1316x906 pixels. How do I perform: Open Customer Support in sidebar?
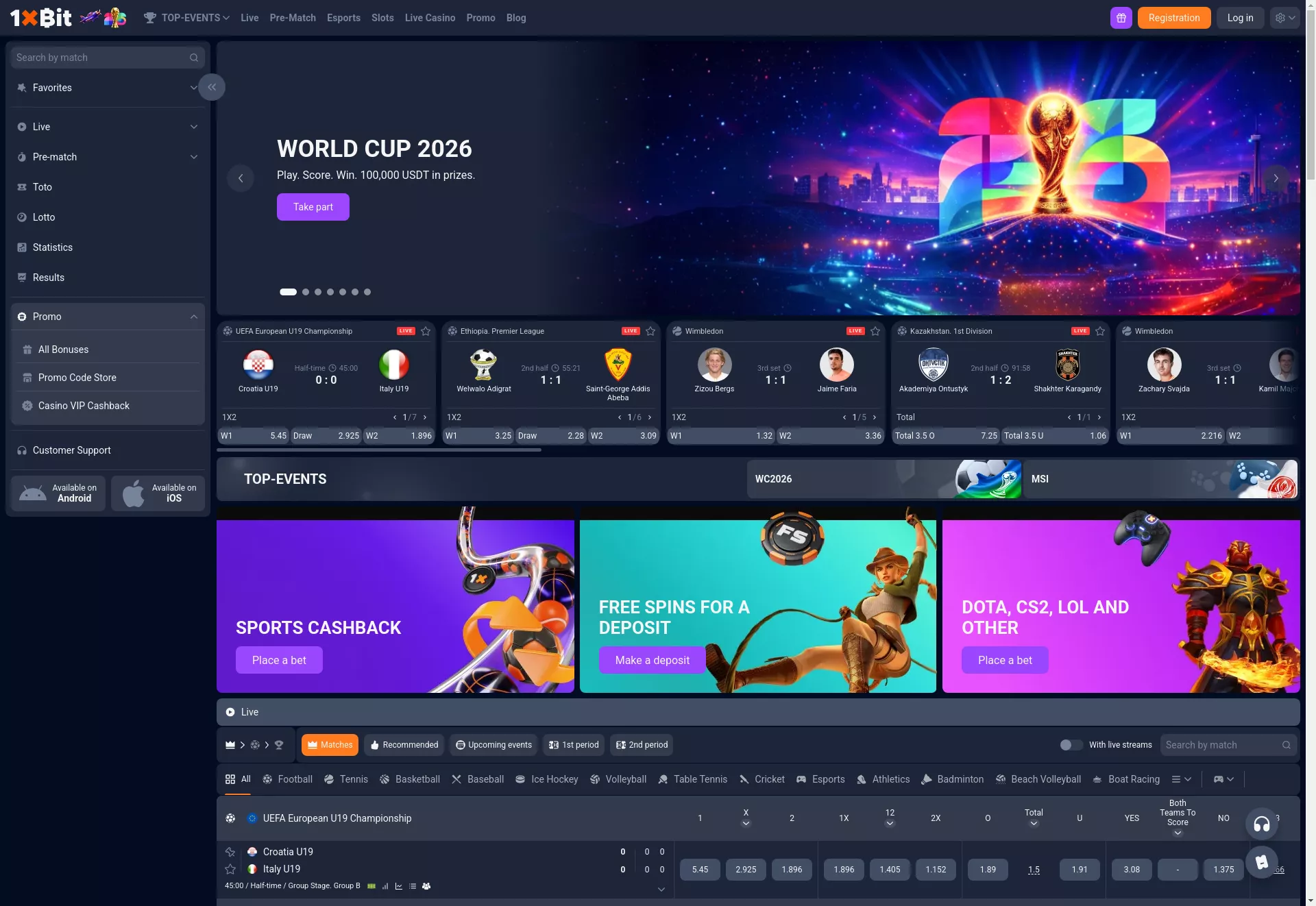108,450
